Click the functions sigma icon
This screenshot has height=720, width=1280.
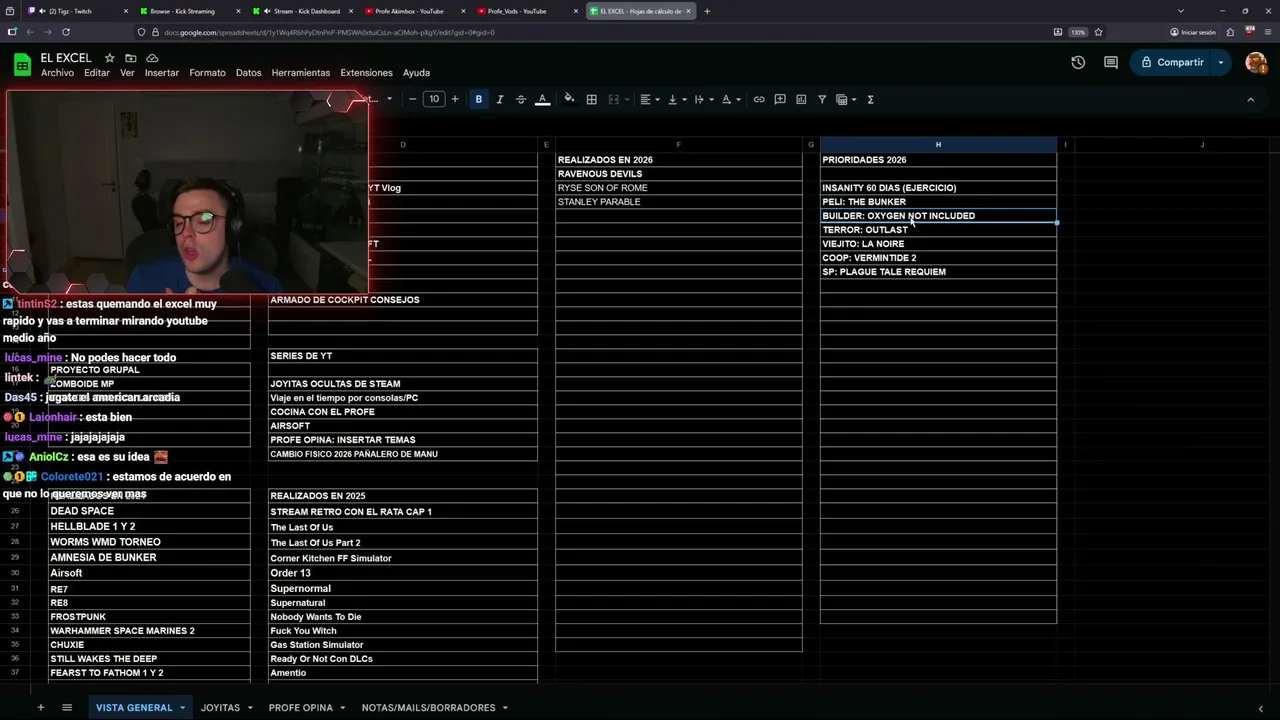pos(871,99)
